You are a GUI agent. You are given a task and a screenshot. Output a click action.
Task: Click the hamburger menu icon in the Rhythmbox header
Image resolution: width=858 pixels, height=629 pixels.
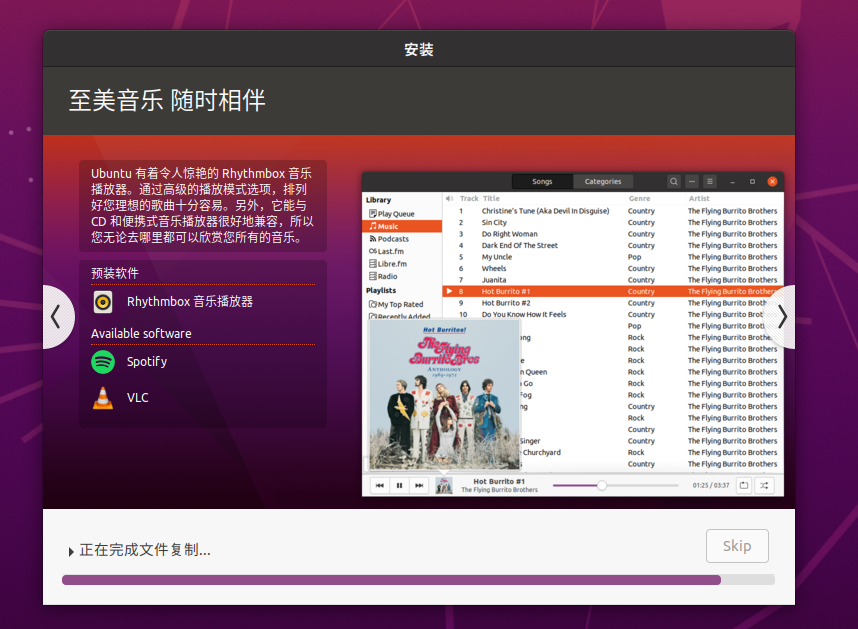710,182
